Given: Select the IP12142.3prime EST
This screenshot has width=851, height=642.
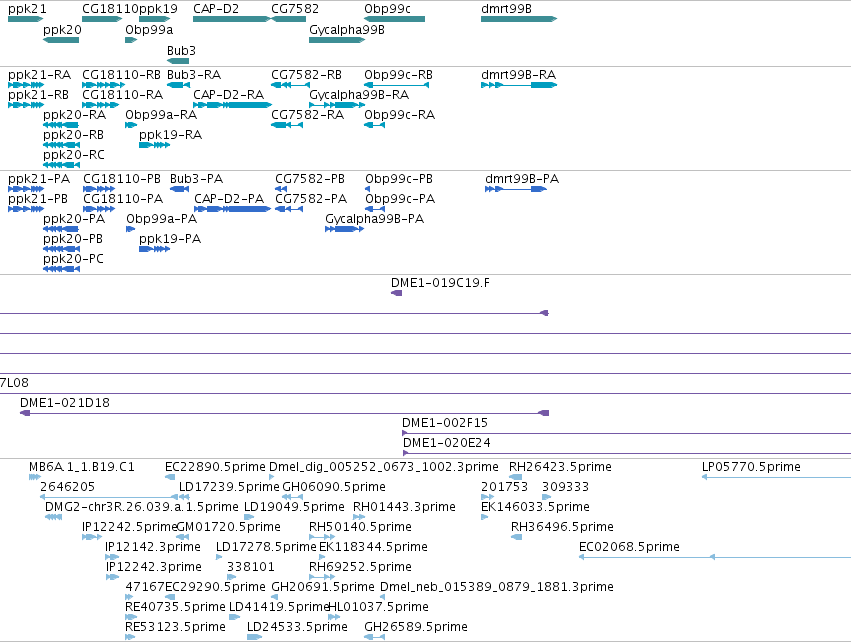Looking at the screenshot, I should pos(112,557).
